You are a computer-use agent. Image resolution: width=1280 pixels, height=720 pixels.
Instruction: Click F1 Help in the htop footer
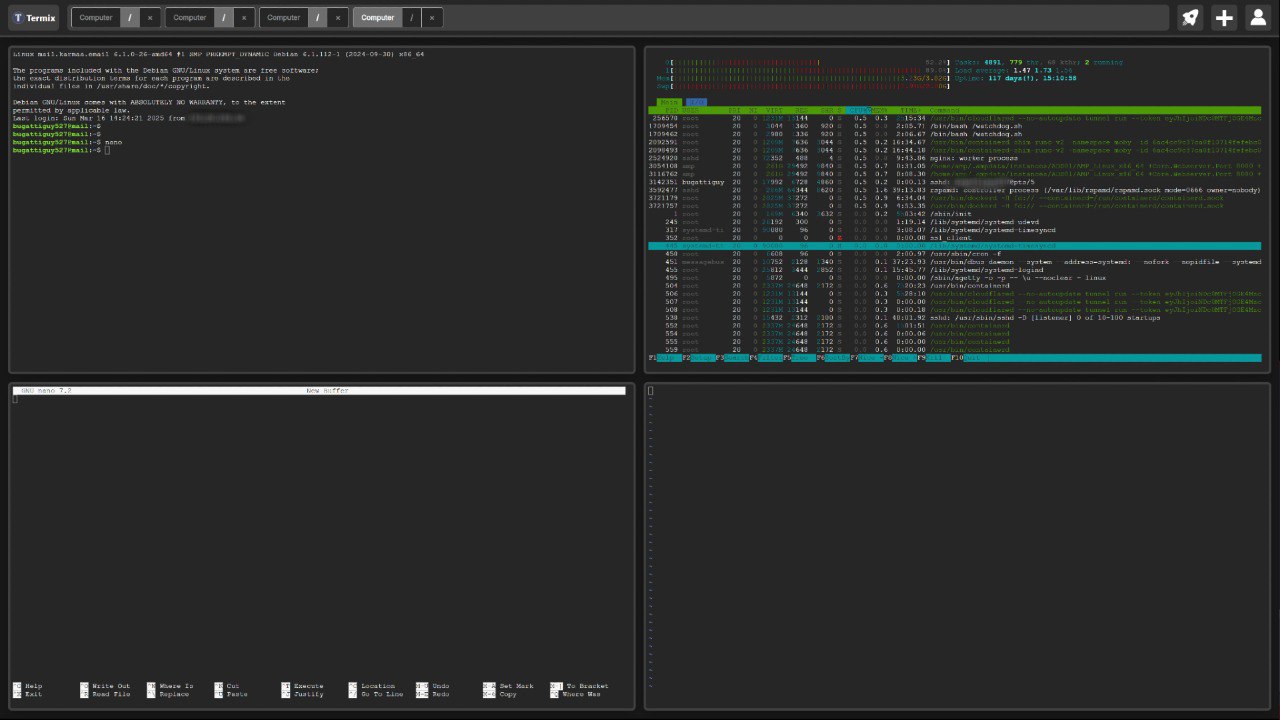pyautogui.click(x=664, y=357)
